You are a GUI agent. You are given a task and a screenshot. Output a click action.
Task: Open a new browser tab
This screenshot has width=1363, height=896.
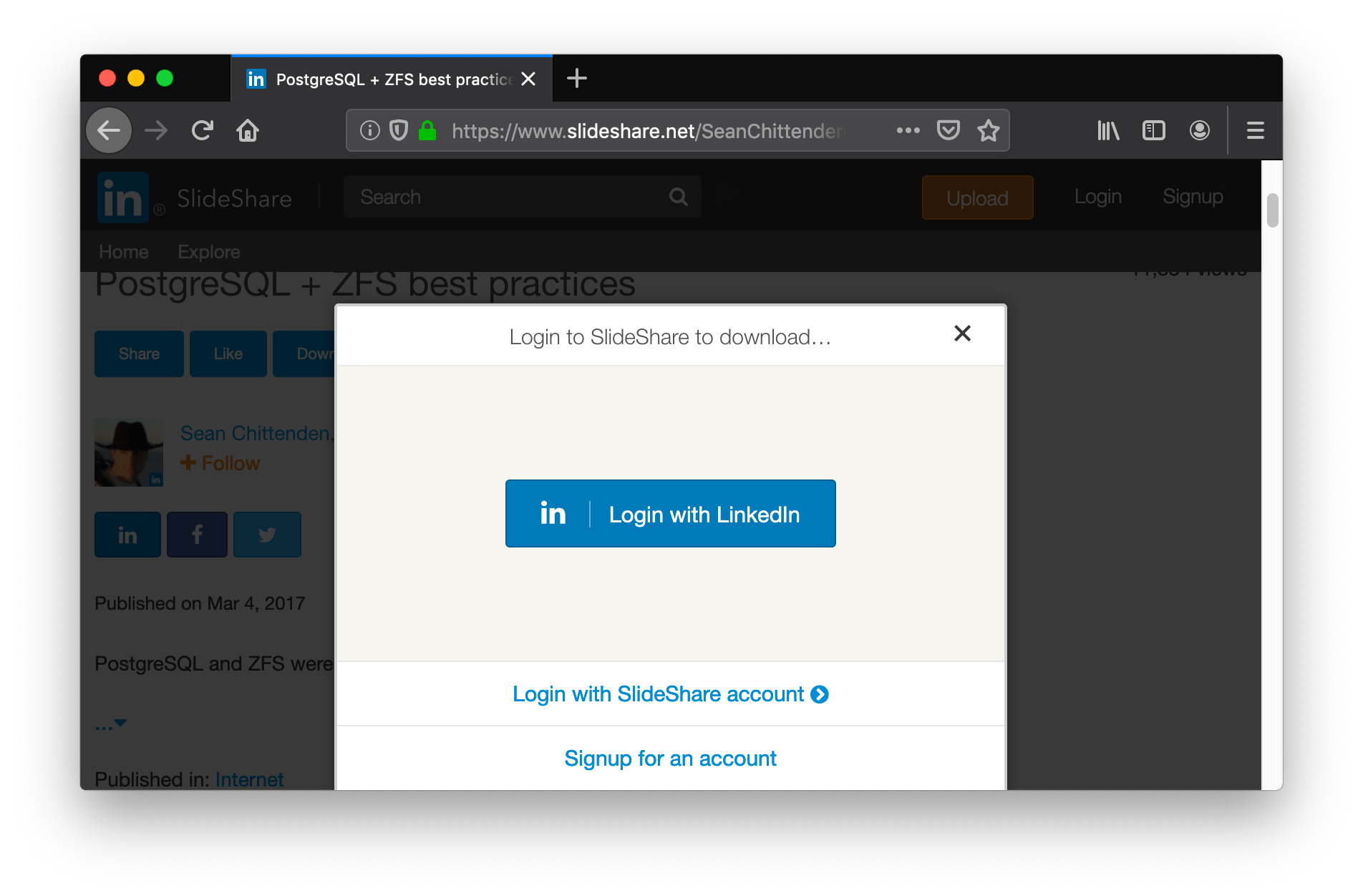(x=576, y=78)
